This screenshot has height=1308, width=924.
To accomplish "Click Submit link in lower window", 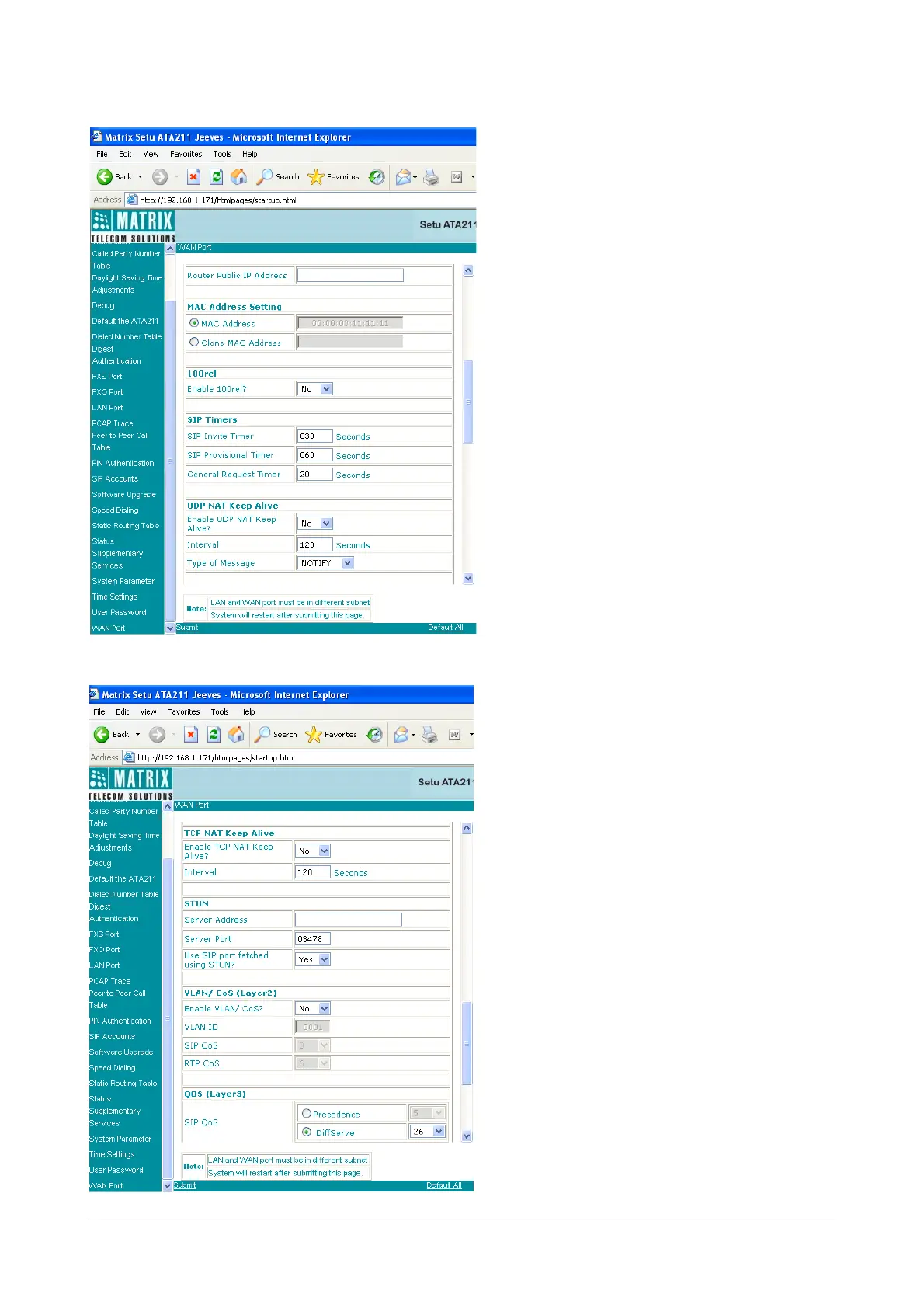I will pyautogui.click(x=185, y=1185).
